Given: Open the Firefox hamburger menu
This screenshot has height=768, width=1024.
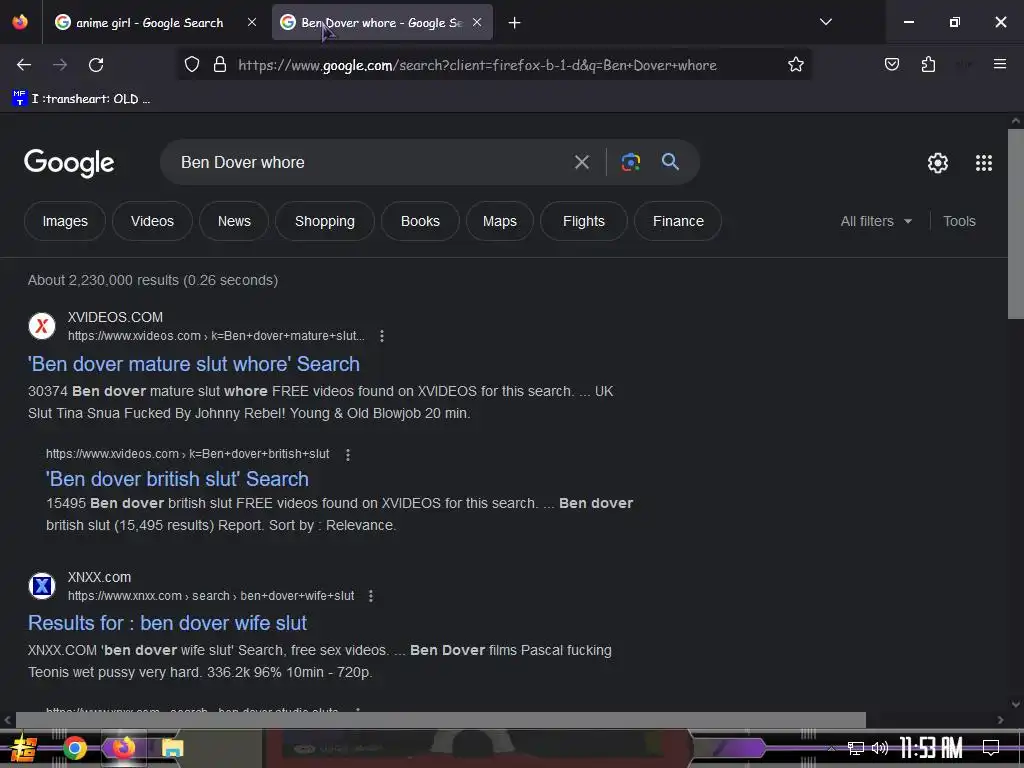Looking at the screenshot, I should point(1000,64).
